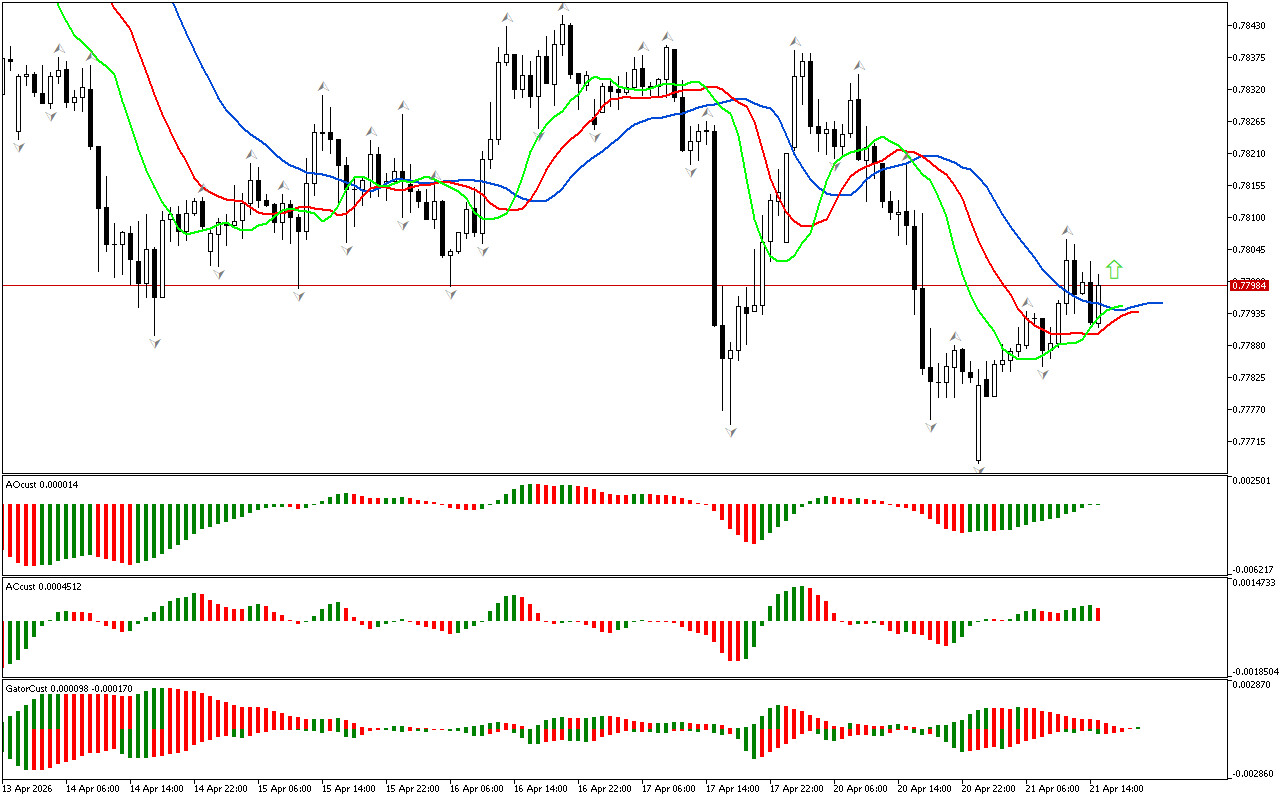
Task: Select the fractal arrow under the 17 Apr low
Action: click(731, 431)
